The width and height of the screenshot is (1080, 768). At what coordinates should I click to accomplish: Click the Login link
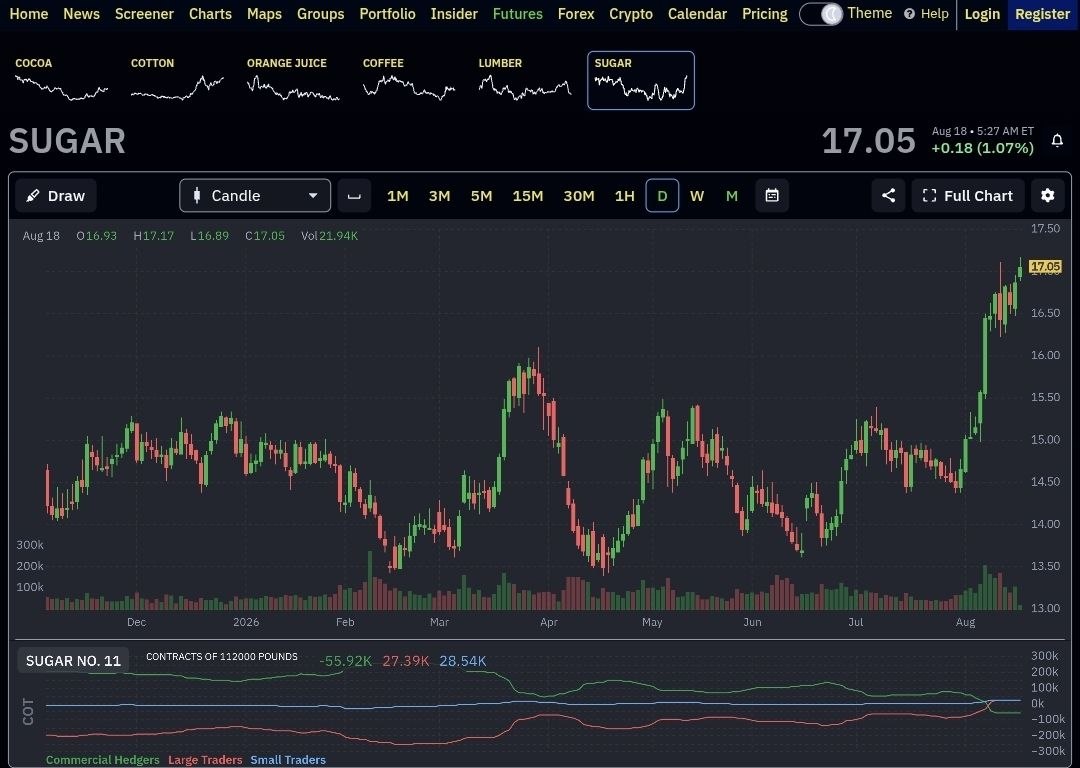pos(982,14)
